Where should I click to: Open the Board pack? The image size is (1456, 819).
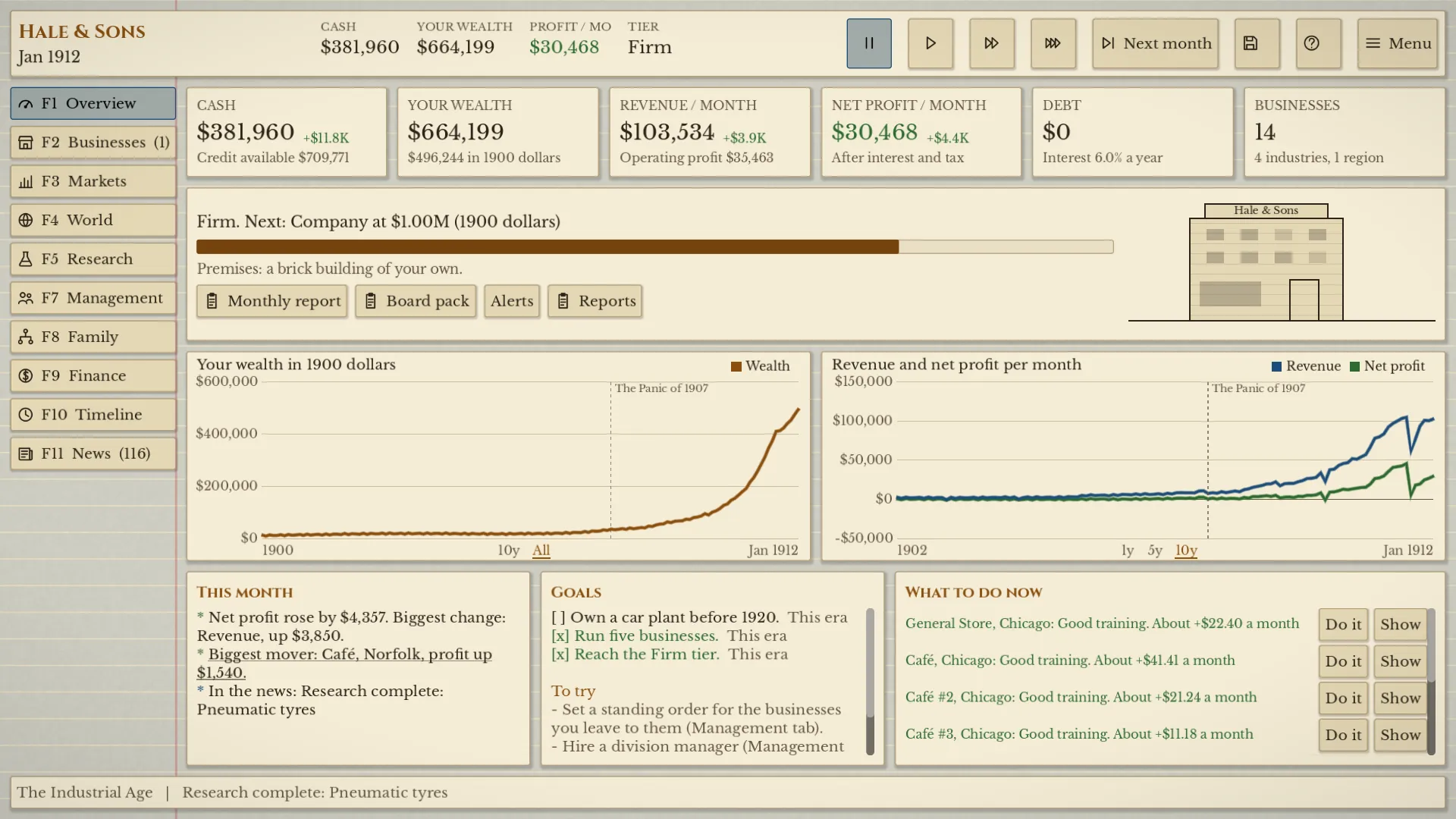416,301
